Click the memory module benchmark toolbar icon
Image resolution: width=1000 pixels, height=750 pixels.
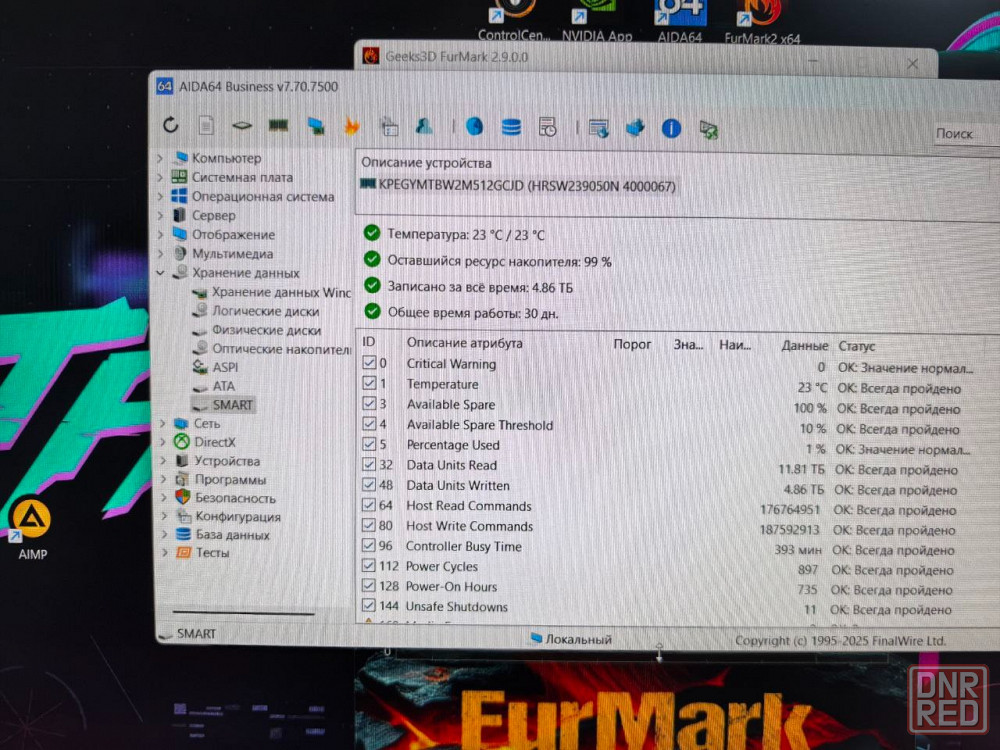(277, 126)
